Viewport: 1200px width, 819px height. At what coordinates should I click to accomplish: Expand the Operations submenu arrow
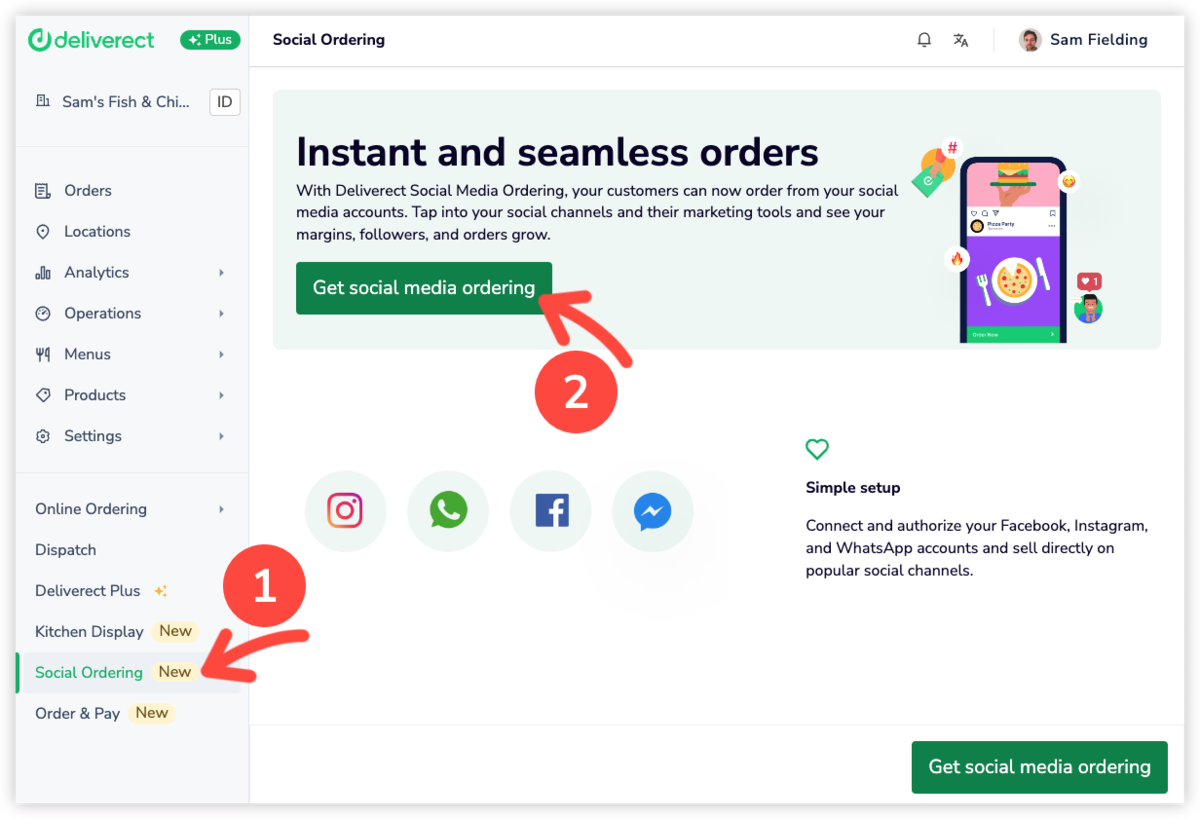(x=221, y=314)
